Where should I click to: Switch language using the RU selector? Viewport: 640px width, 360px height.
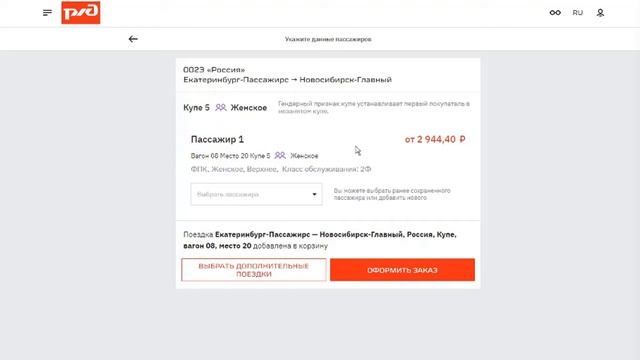pyautogui.click(x=578, y=13)
